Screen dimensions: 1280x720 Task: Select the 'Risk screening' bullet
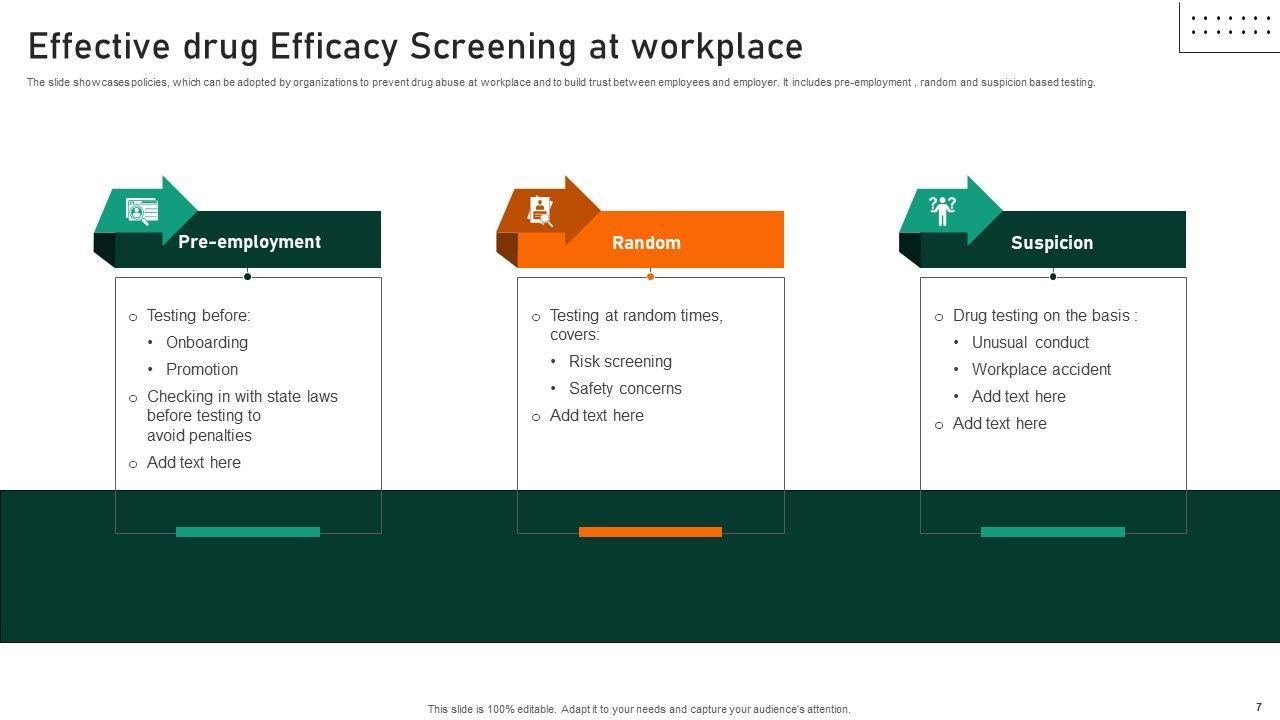(620, 361)
